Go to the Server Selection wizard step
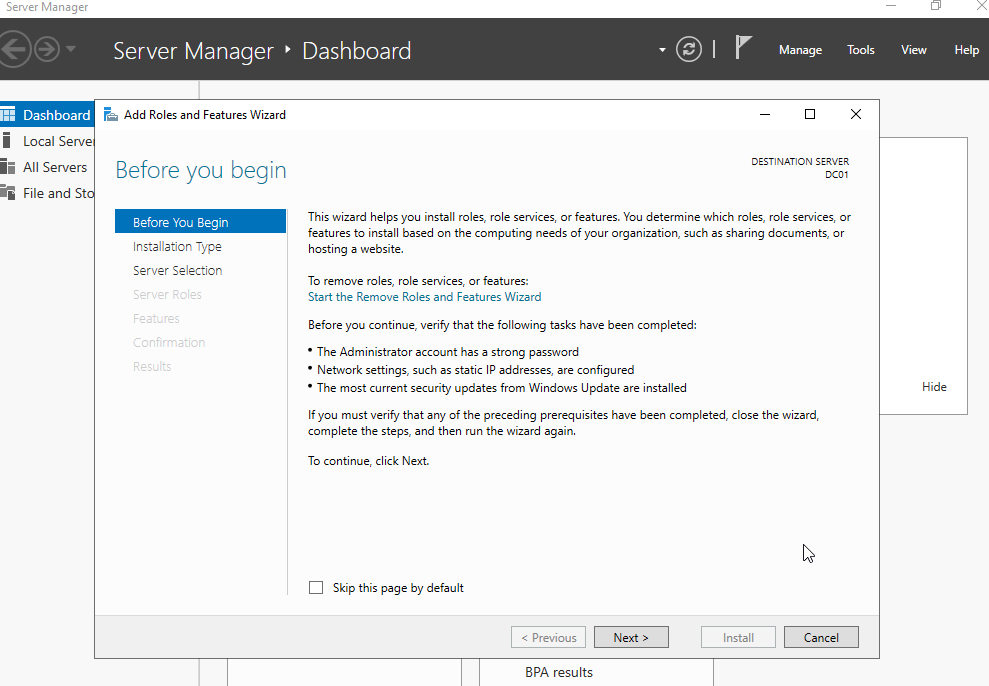989x686 pixels. pos(177,270)
